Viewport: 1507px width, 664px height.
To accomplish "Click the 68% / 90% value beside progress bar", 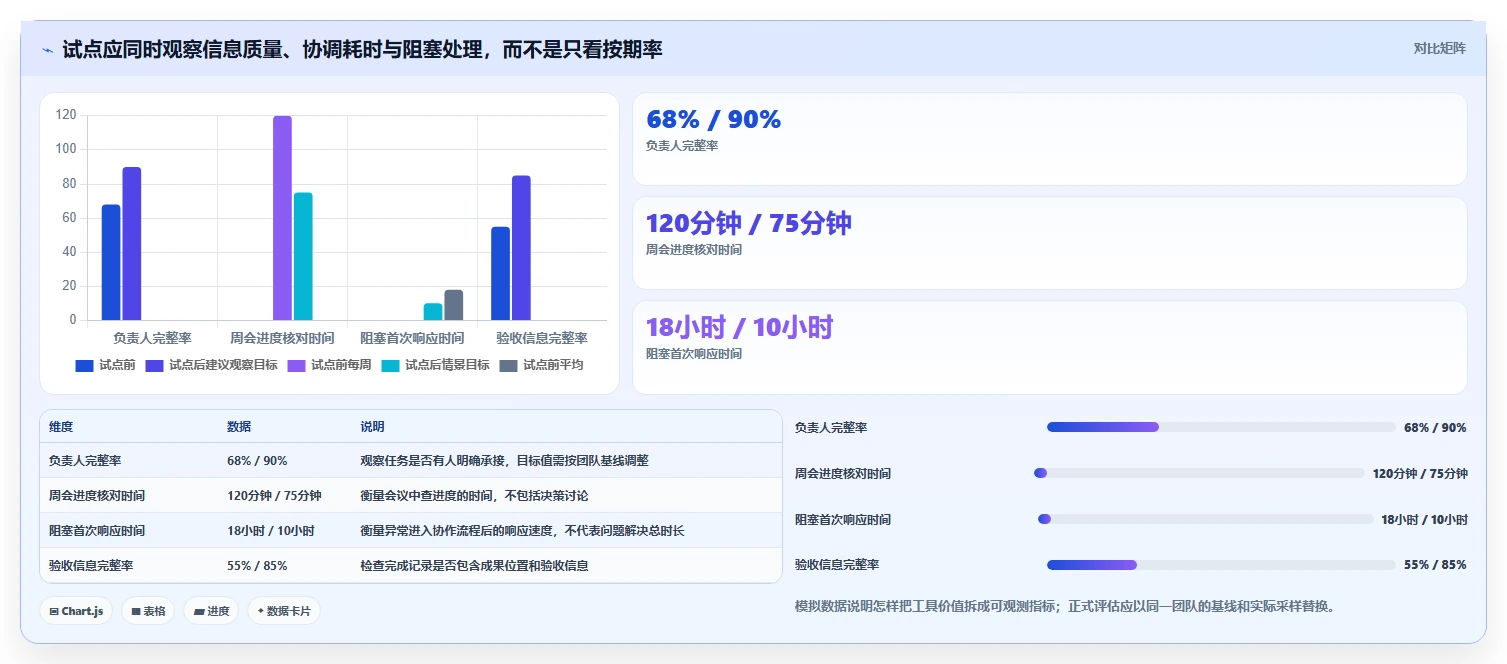I will tap(1435, 428).
